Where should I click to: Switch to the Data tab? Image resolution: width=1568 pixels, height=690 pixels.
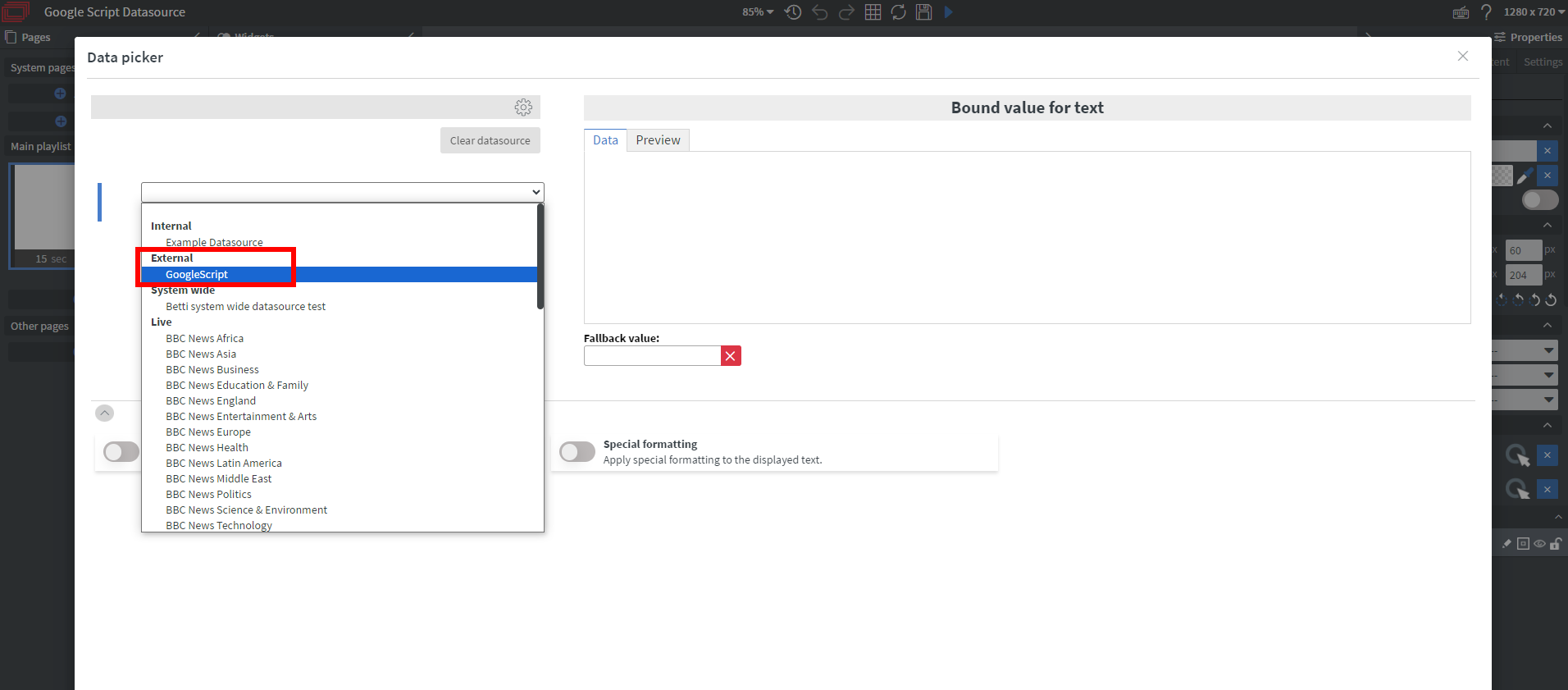605,140
